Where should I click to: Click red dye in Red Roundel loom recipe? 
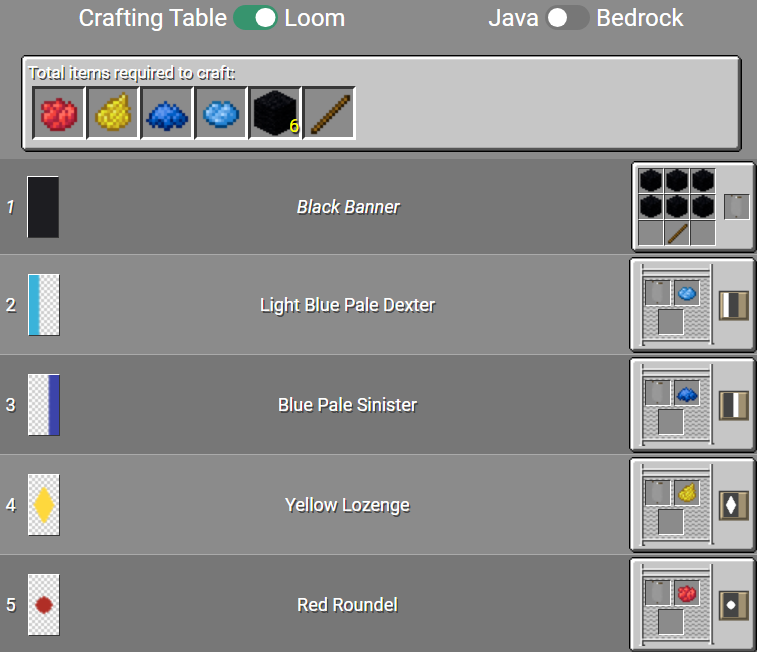point(685,593)
